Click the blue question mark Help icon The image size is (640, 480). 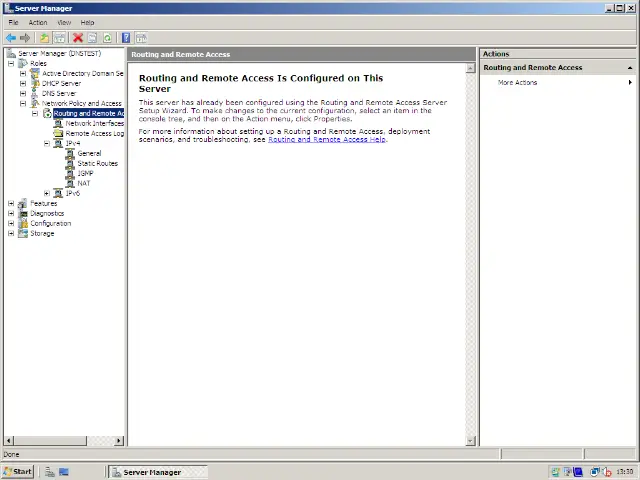(126, 38)
